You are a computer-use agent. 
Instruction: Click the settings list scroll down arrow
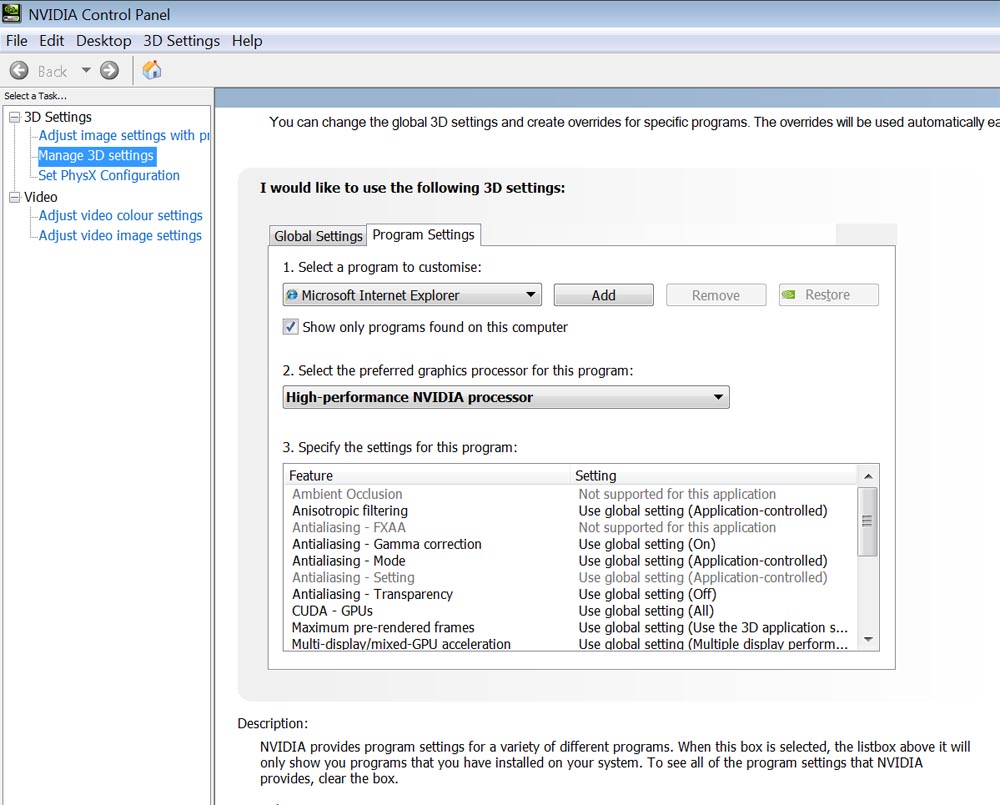tap(868, 639)
